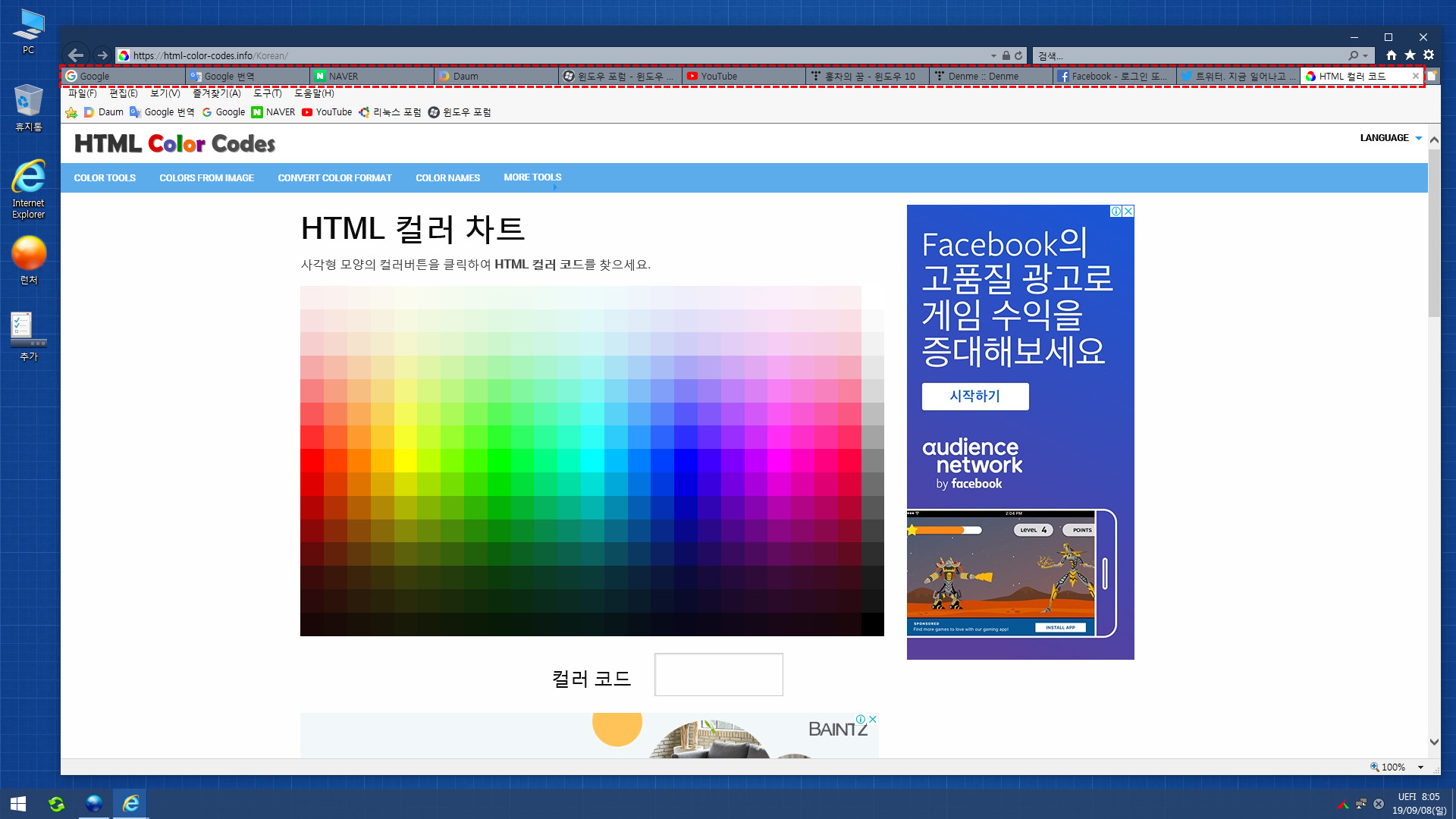Open Favorites star icon in IE toolbar
The width and height of the screenshot is (1456, 819).
point(1410,55)
